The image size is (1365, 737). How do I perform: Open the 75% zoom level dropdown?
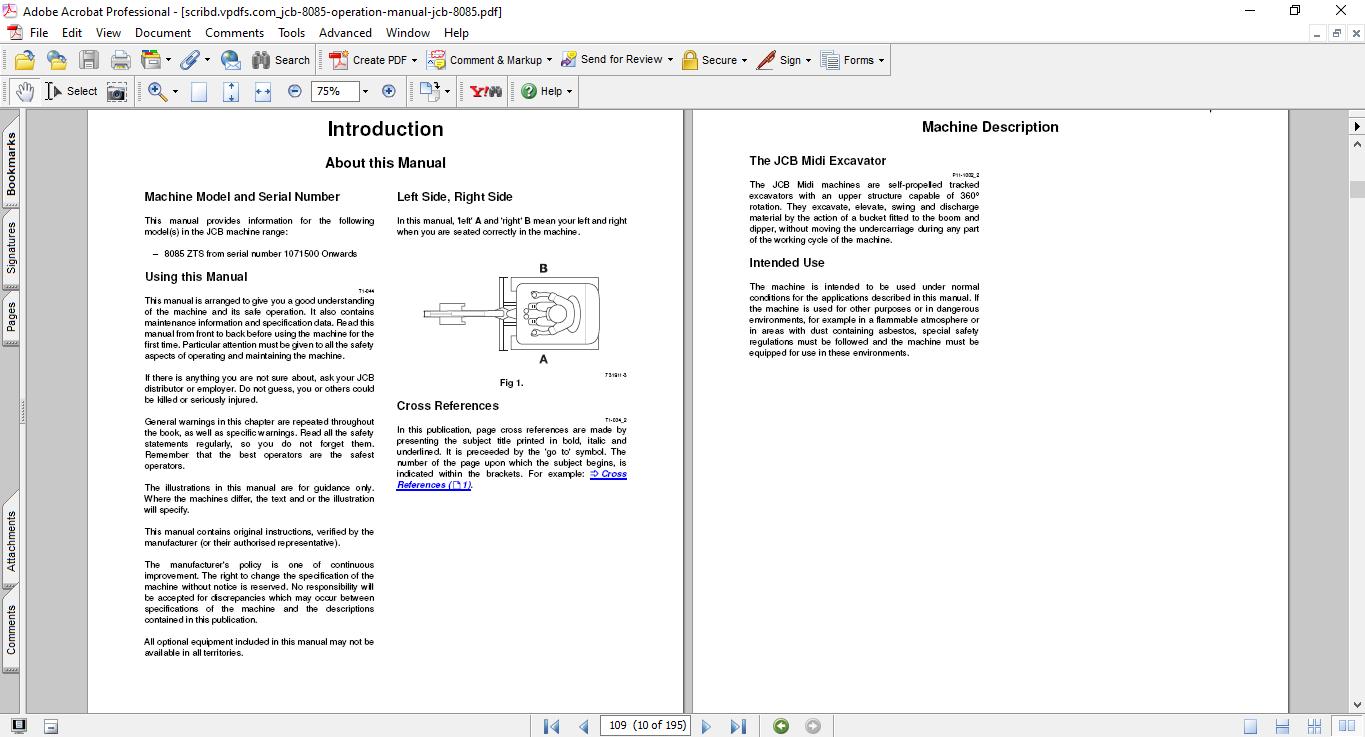[x=365, y=91]
